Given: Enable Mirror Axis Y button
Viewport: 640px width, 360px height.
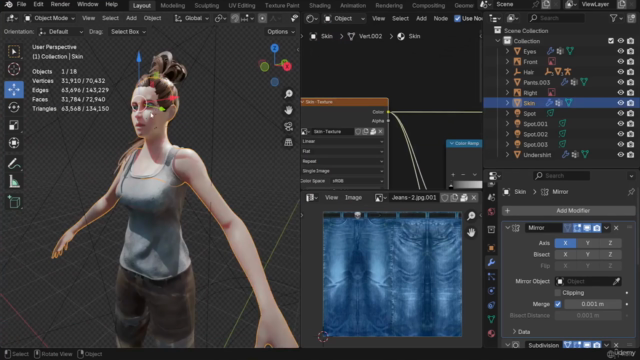Looking at the screenshot, I should coord(588,243).
